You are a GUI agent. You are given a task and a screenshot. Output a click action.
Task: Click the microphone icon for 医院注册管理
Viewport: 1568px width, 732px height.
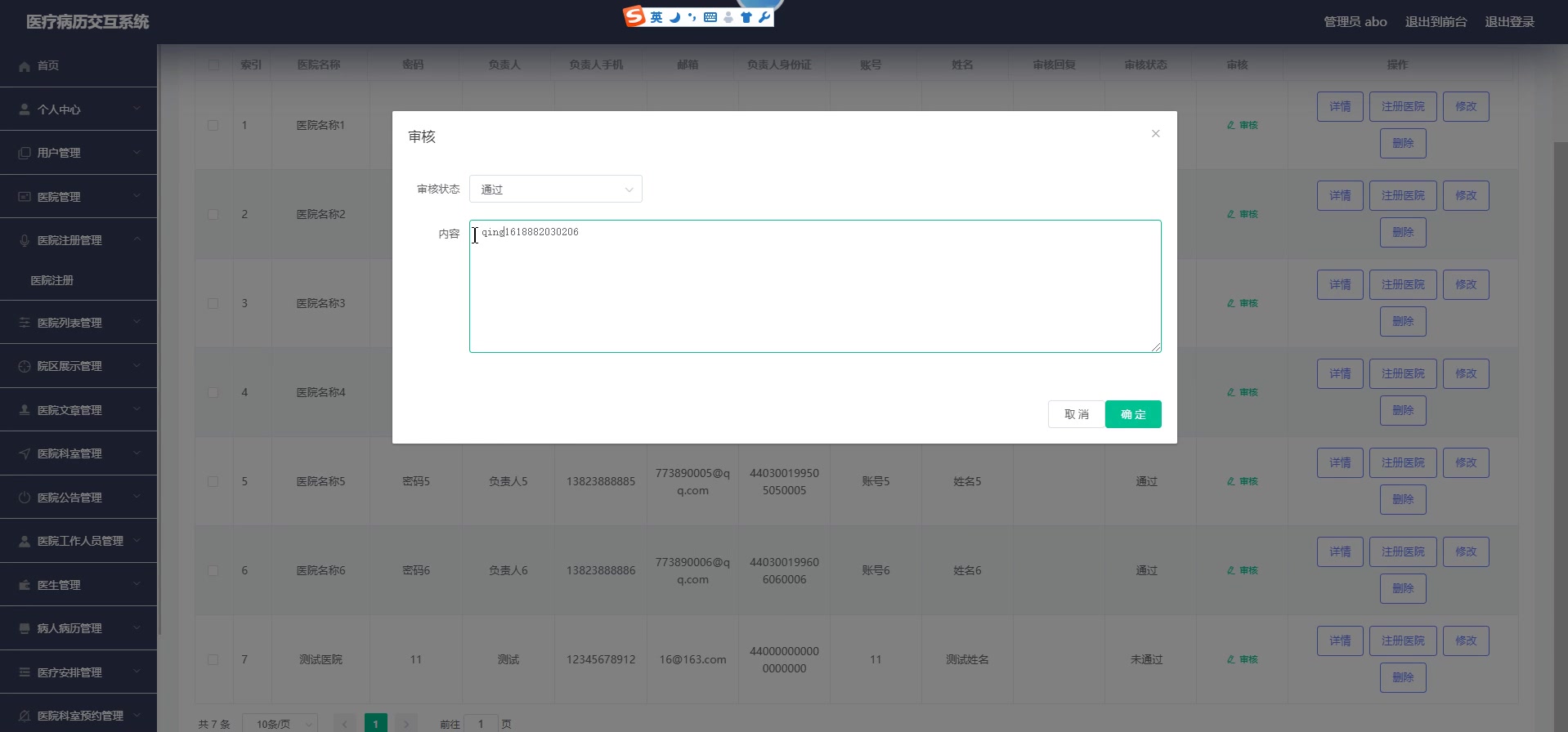point(25,240)
